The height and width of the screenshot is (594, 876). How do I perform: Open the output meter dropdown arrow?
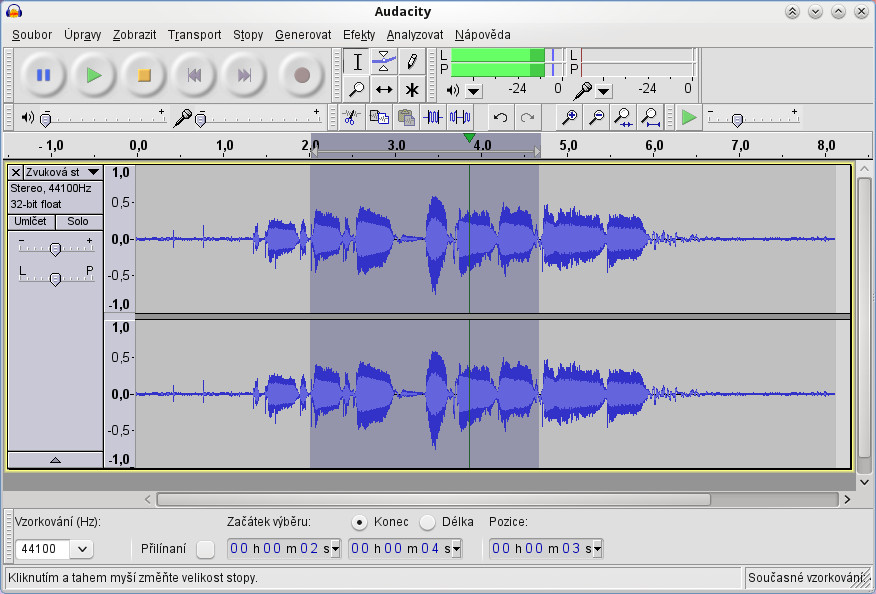point(474,91)
